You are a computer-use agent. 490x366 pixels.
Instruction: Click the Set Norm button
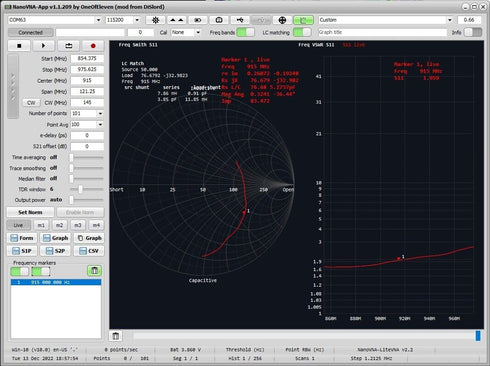tap(30, 212)
